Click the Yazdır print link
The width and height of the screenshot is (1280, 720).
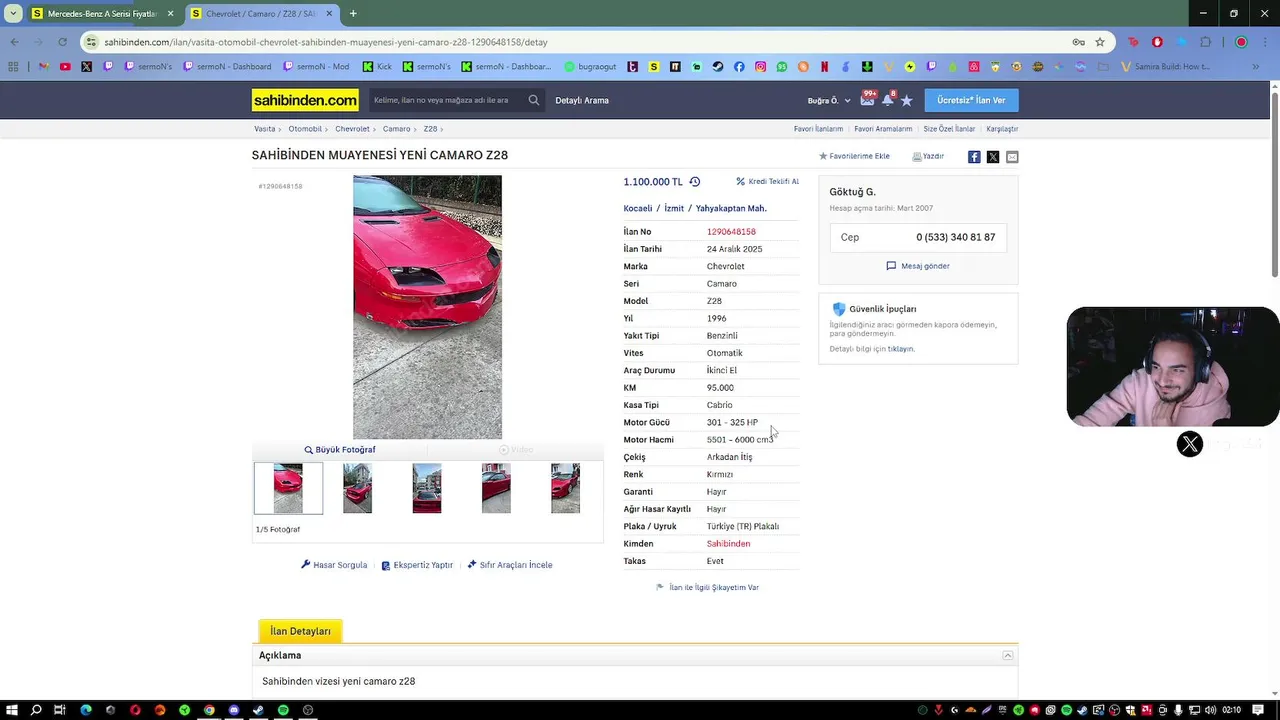point(928,156)
